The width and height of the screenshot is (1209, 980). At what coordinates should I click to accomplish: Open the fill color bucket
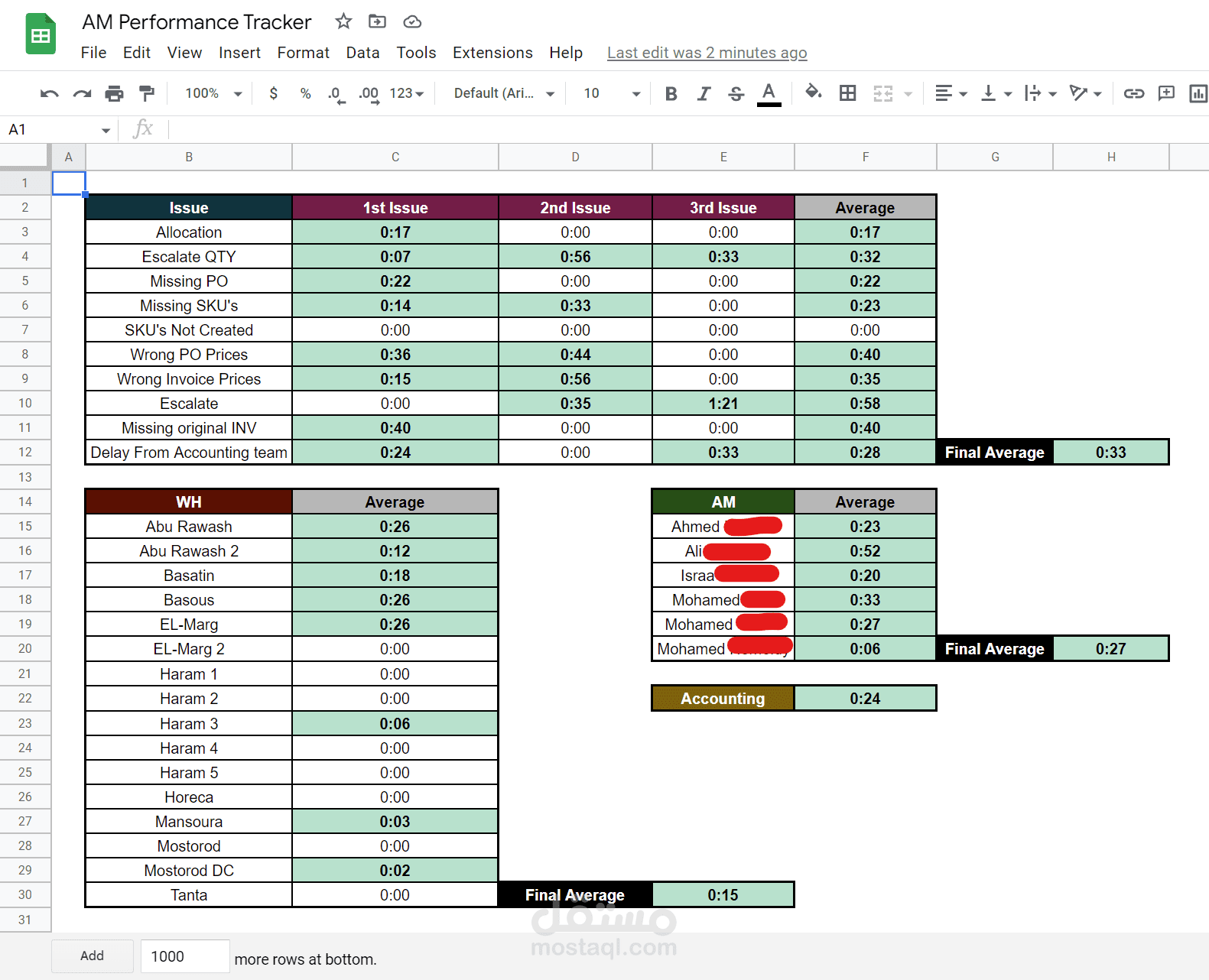pyautogui.click(x=814, y=92)
